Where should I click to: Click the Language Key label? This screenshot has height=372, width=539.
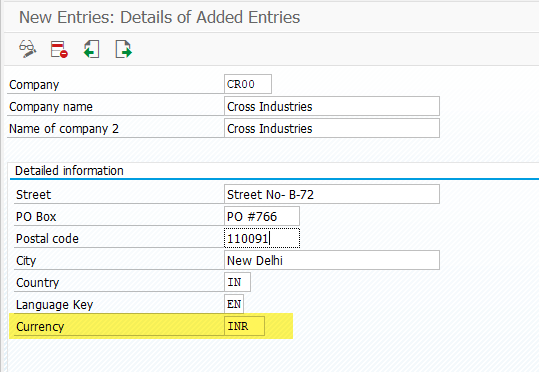54,305
